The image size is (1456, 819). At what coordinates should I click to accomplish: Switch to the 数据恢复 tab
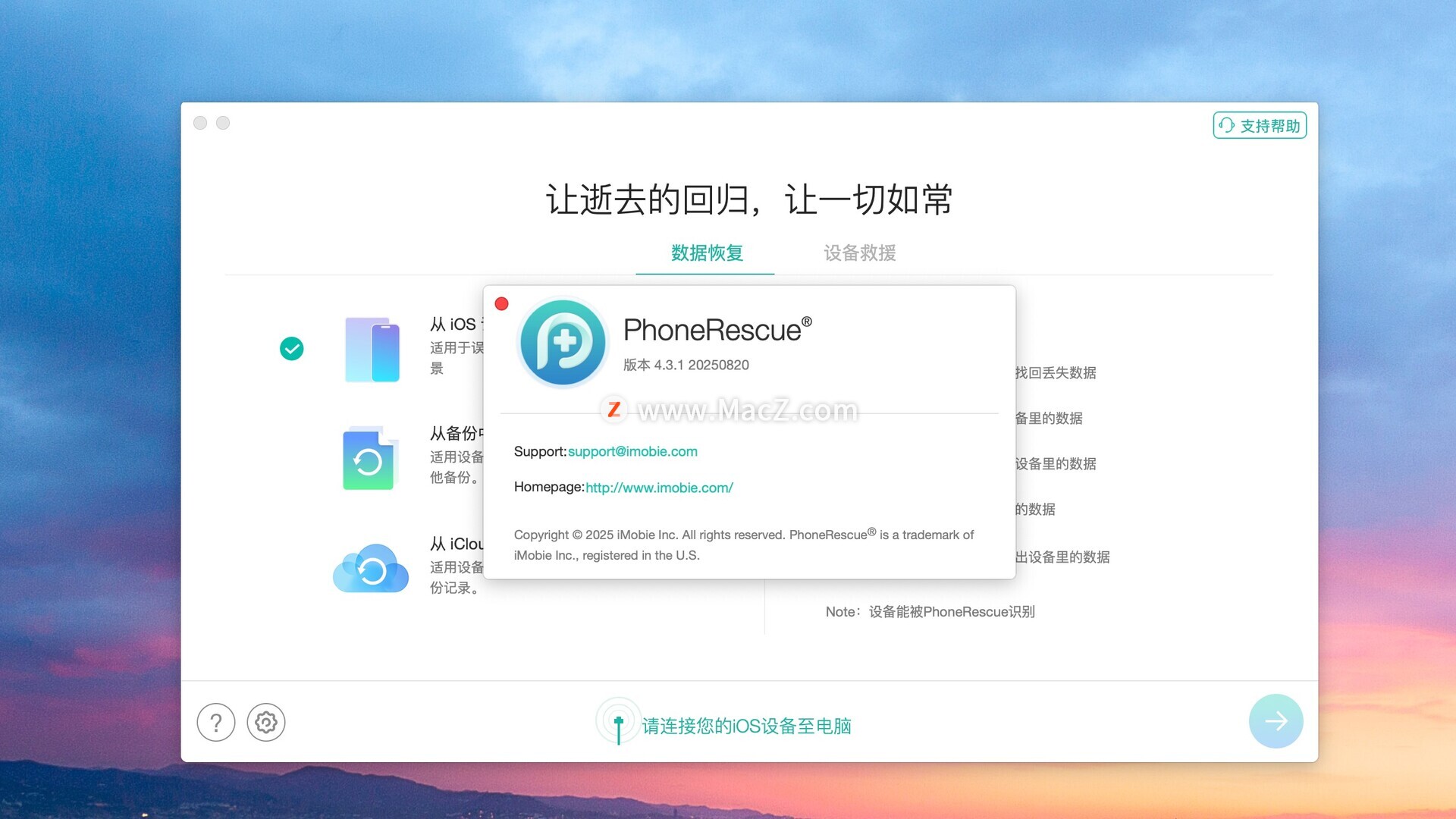click(x=707, y=253)
